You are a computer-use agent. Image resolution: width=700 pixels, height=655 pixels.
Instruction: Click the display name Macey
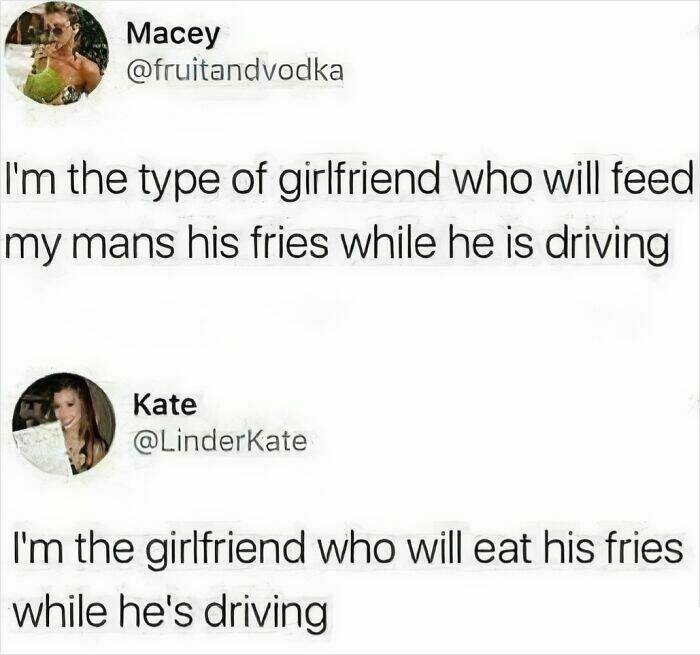click(174, 35)
